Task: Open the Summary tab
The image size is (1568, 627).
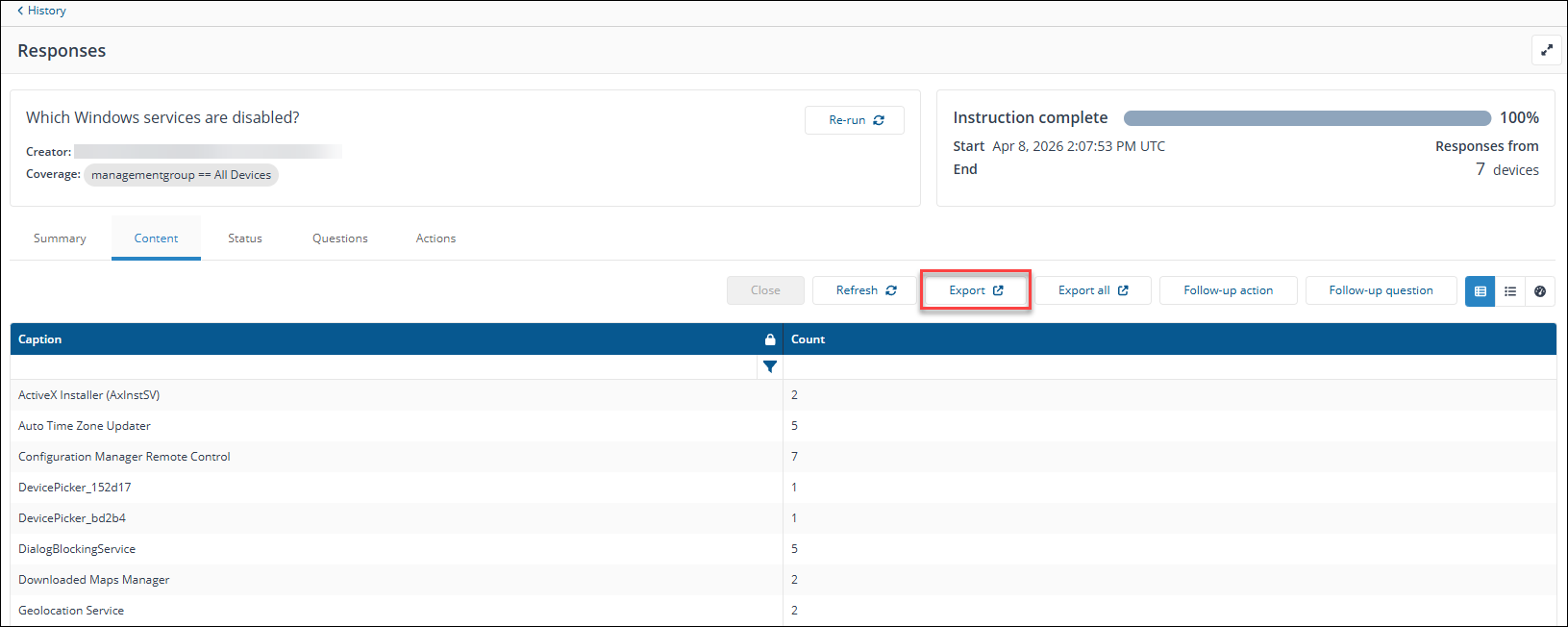Action: point(60,238)
